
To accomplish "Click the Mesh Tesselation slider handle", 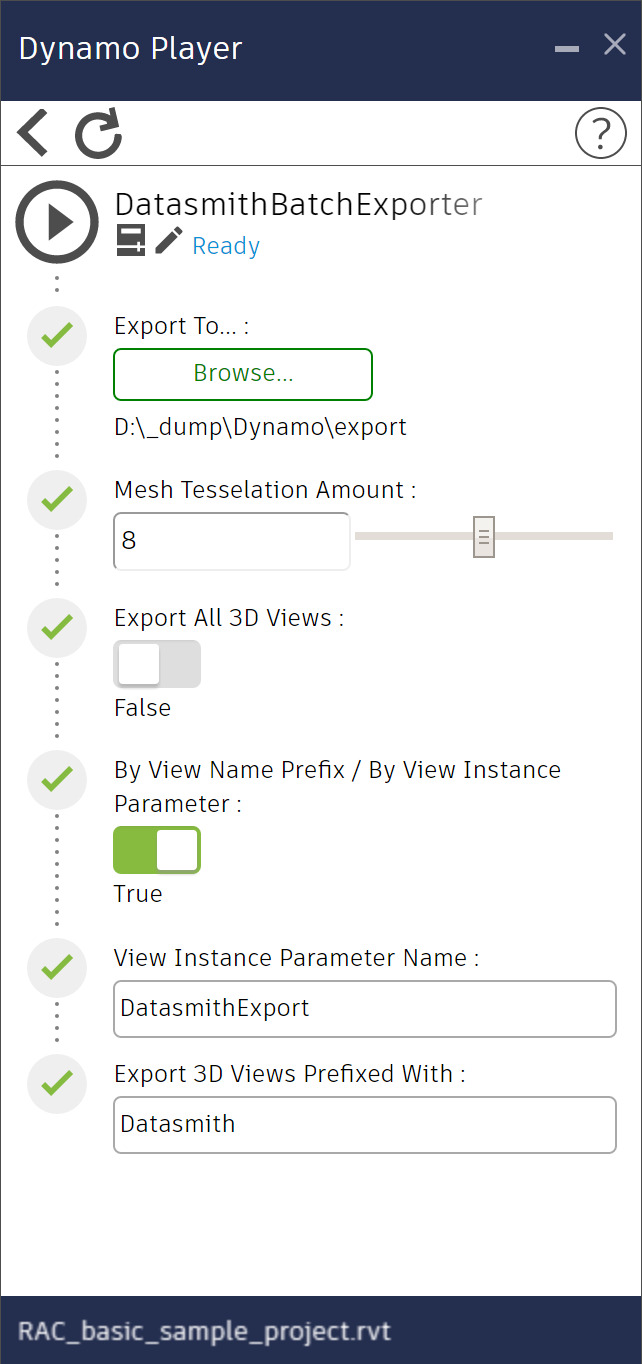I will click(x=484, y=537).
